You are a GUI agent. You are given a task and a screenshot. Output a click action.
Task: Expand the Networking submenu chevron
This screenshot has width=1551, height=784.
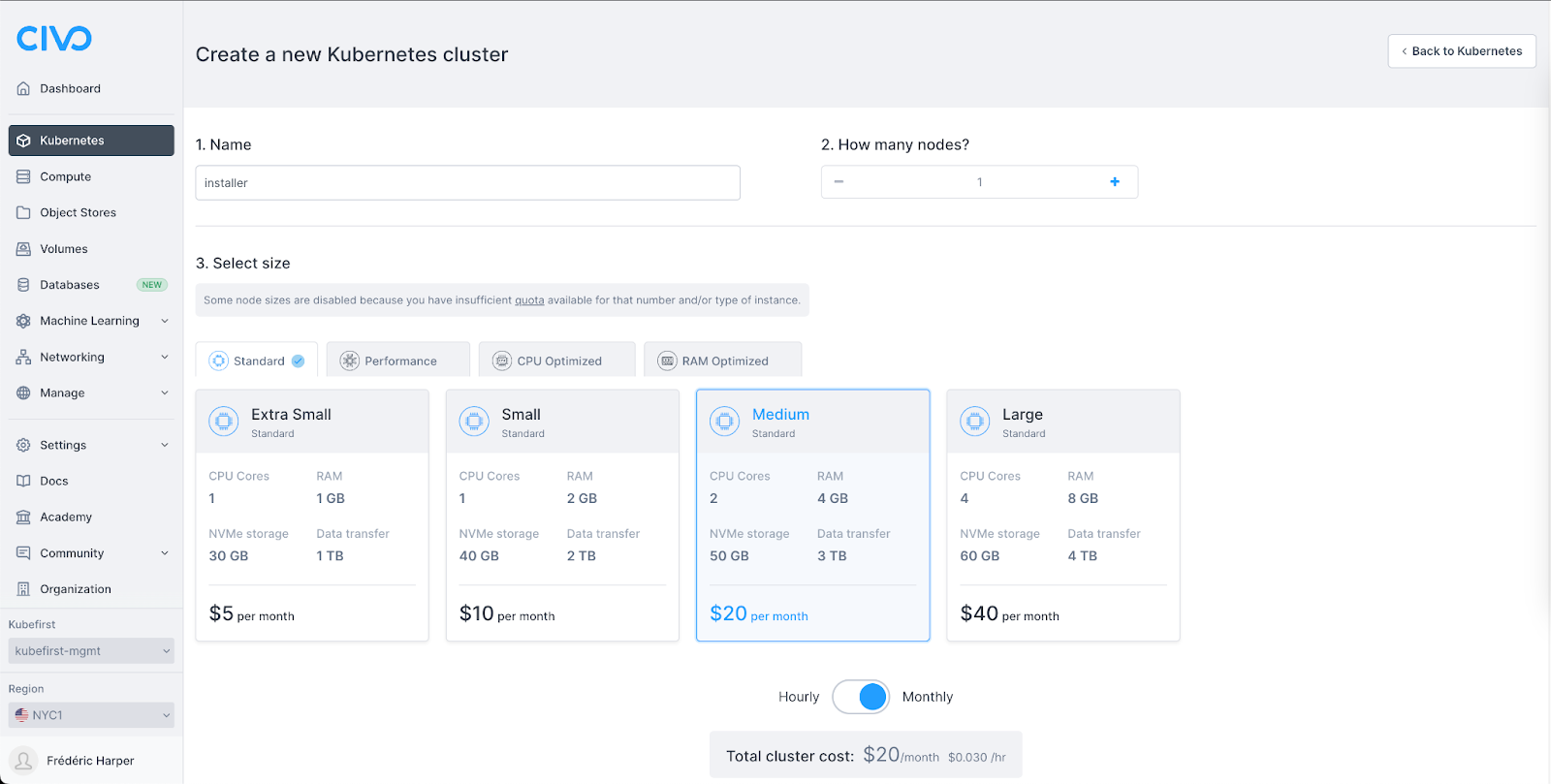point(165,357)
